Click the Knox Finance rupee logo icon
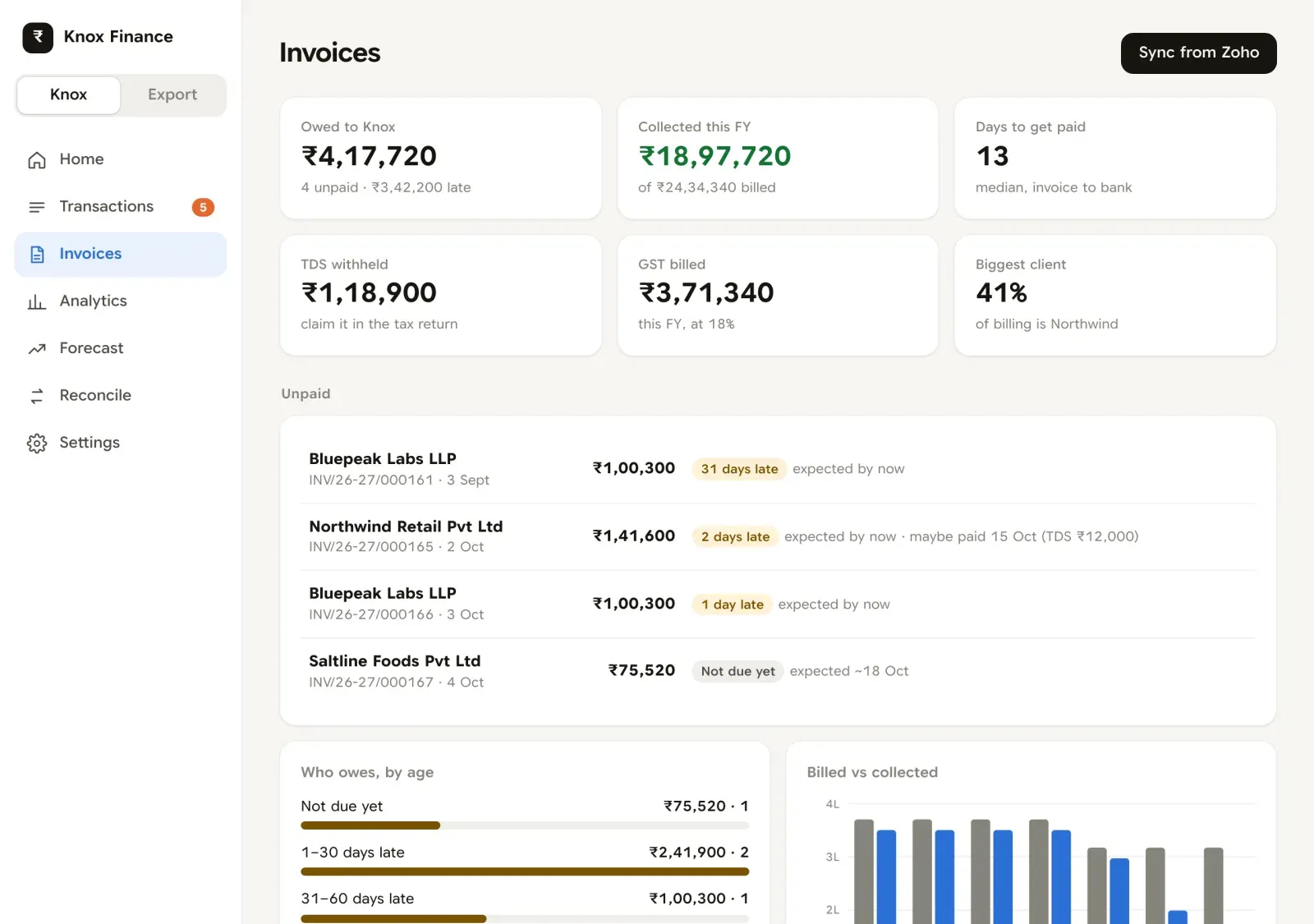This screenshot has height=924, width=1314. pyautogui.click(x=38, y=37)
